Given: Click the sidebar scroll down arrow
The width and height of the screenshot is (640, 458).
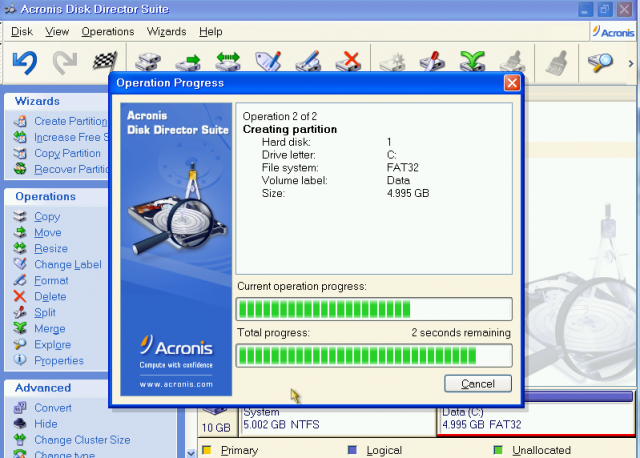Looking at the screenshot, I should tap(191, 453).
